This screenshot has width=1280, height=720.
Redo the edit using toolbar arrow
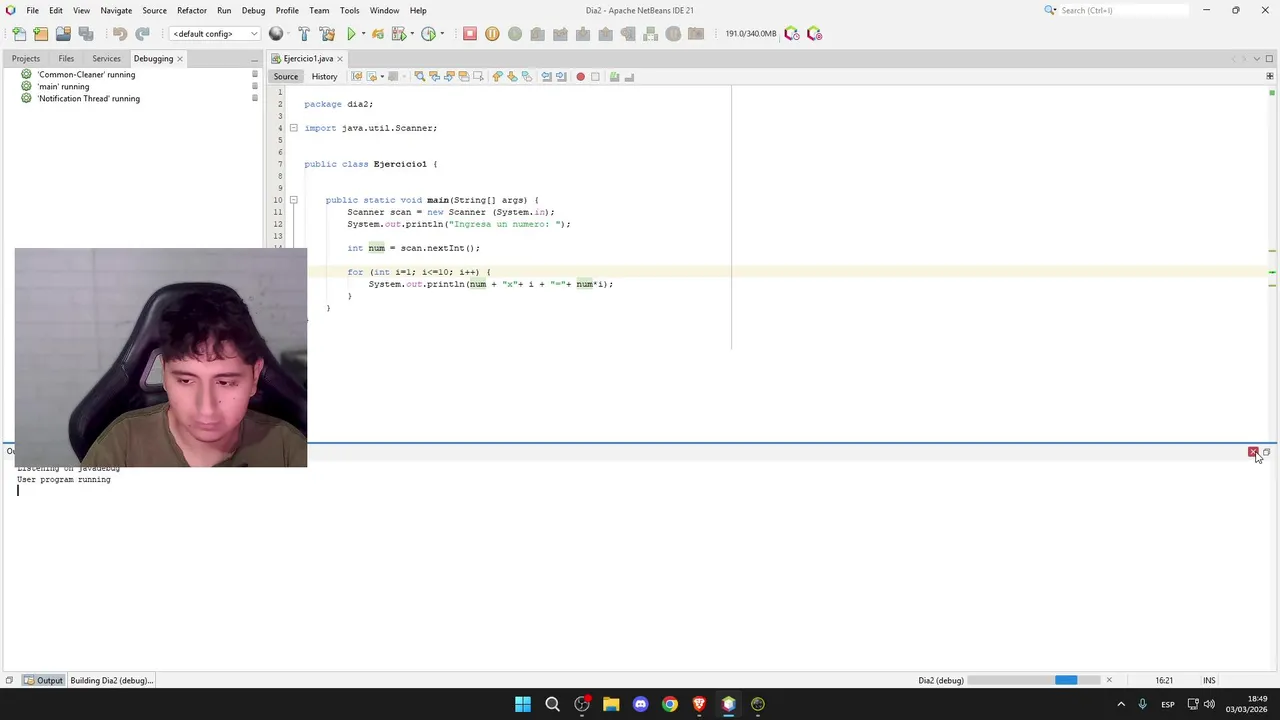(143, 34)
